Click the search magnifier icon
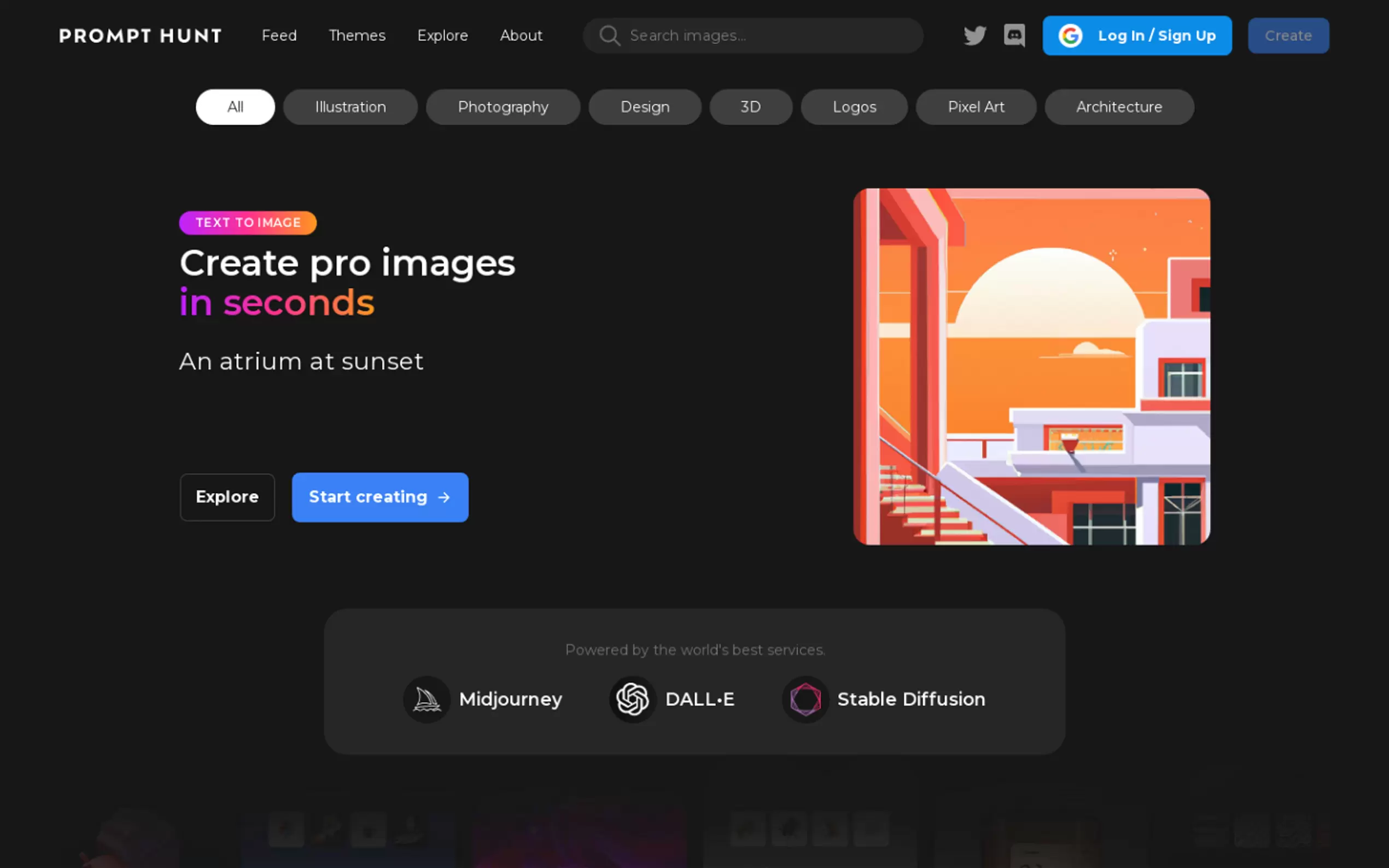This screenshot has width=1389, height=868. (x=609, y=36)
